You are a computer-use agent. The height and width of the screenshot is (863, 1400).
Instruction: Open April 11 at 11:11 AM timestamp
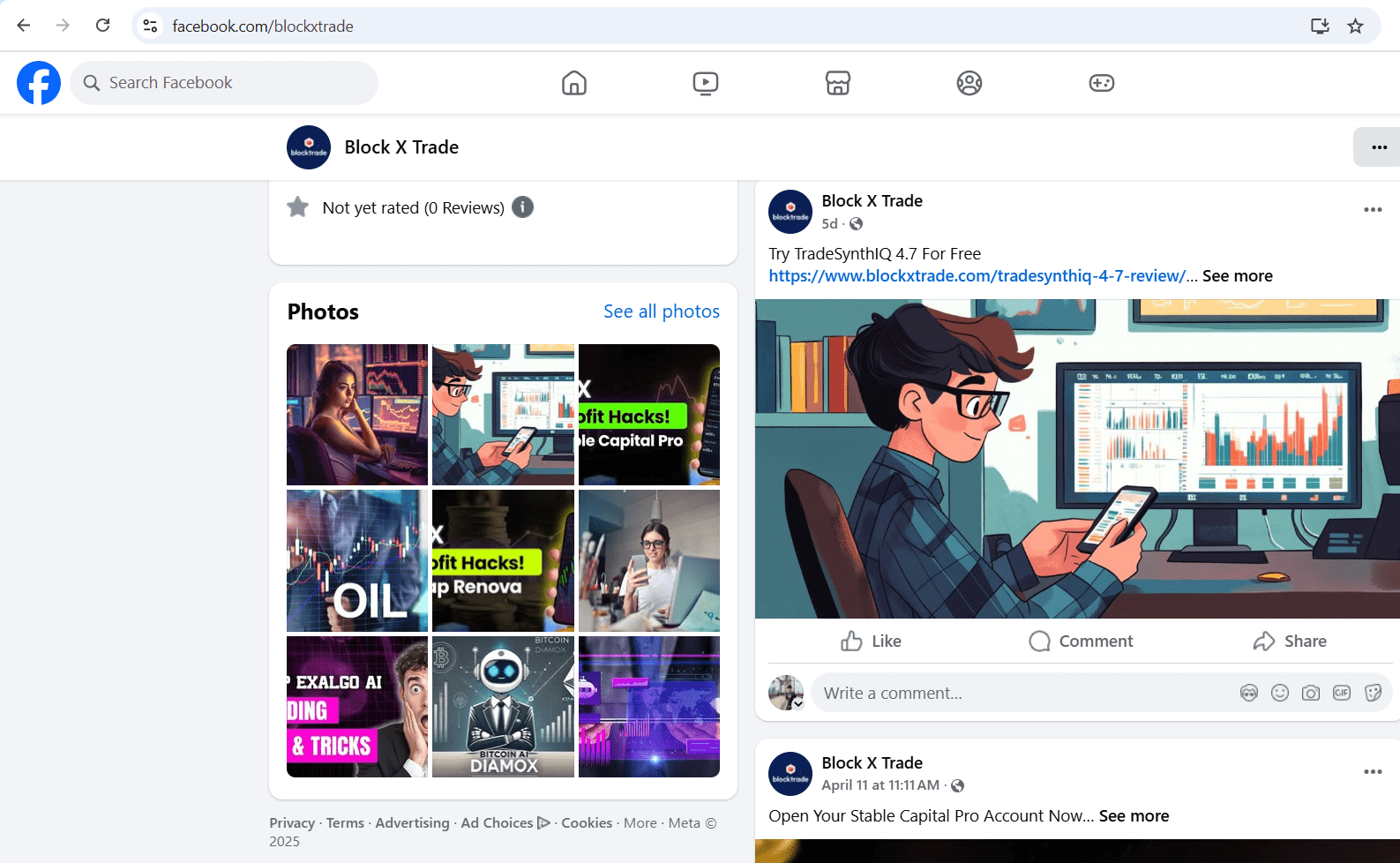[880, 785]
